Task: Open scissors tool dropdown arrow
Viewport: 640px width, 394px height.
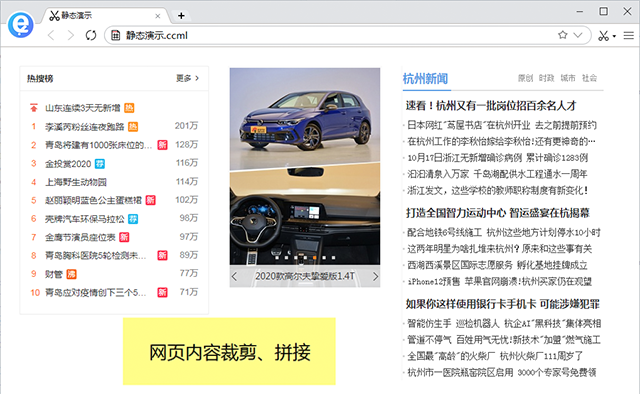Action: point(614,36)
